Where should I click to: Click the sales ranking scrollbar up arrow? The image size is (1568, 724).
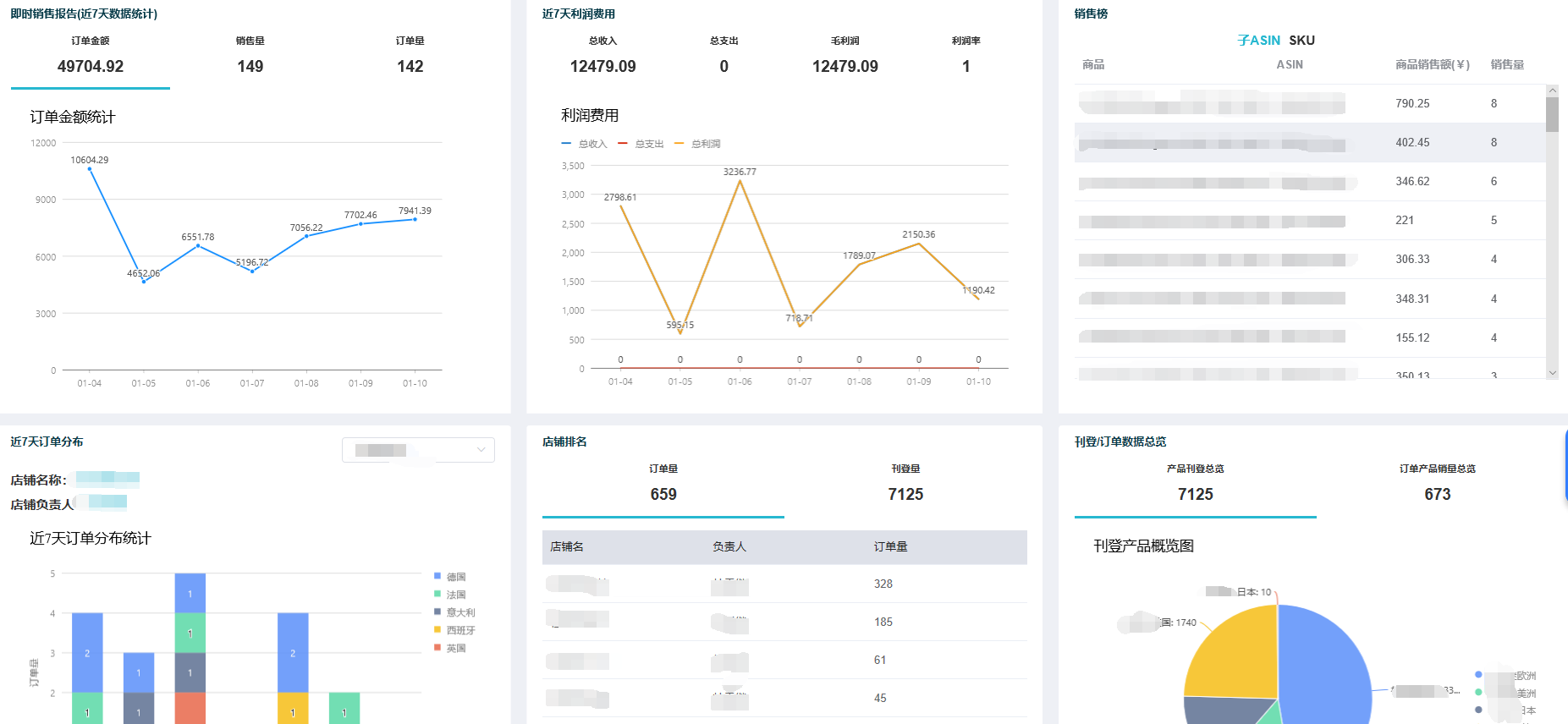click(1552, 90)
